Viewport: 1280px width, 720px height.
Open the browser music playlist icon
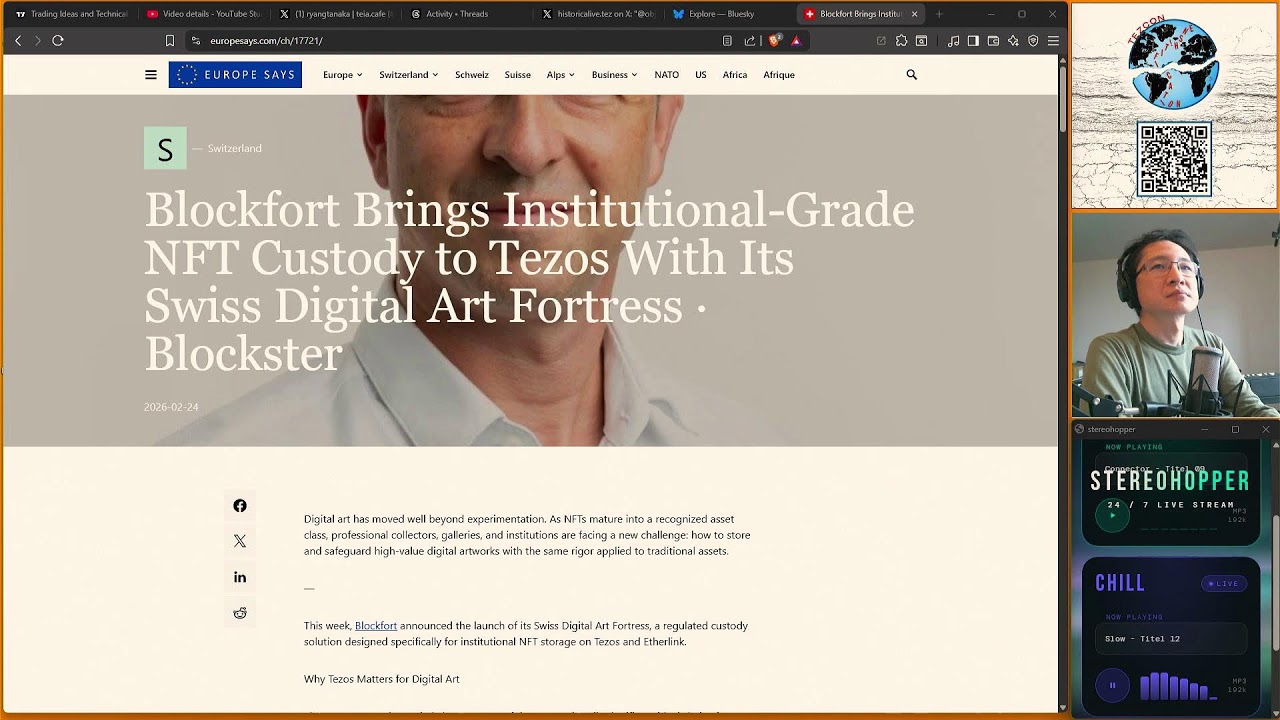pos(953,41)
